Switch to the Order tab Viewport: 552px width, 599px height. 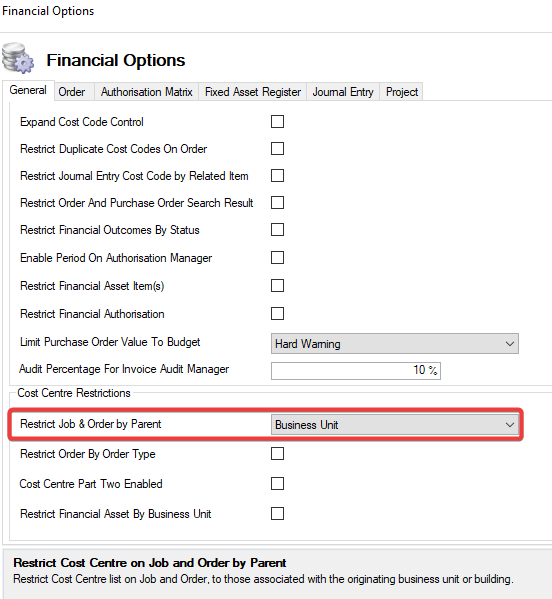pyautogui.click(x=71, y=92)
